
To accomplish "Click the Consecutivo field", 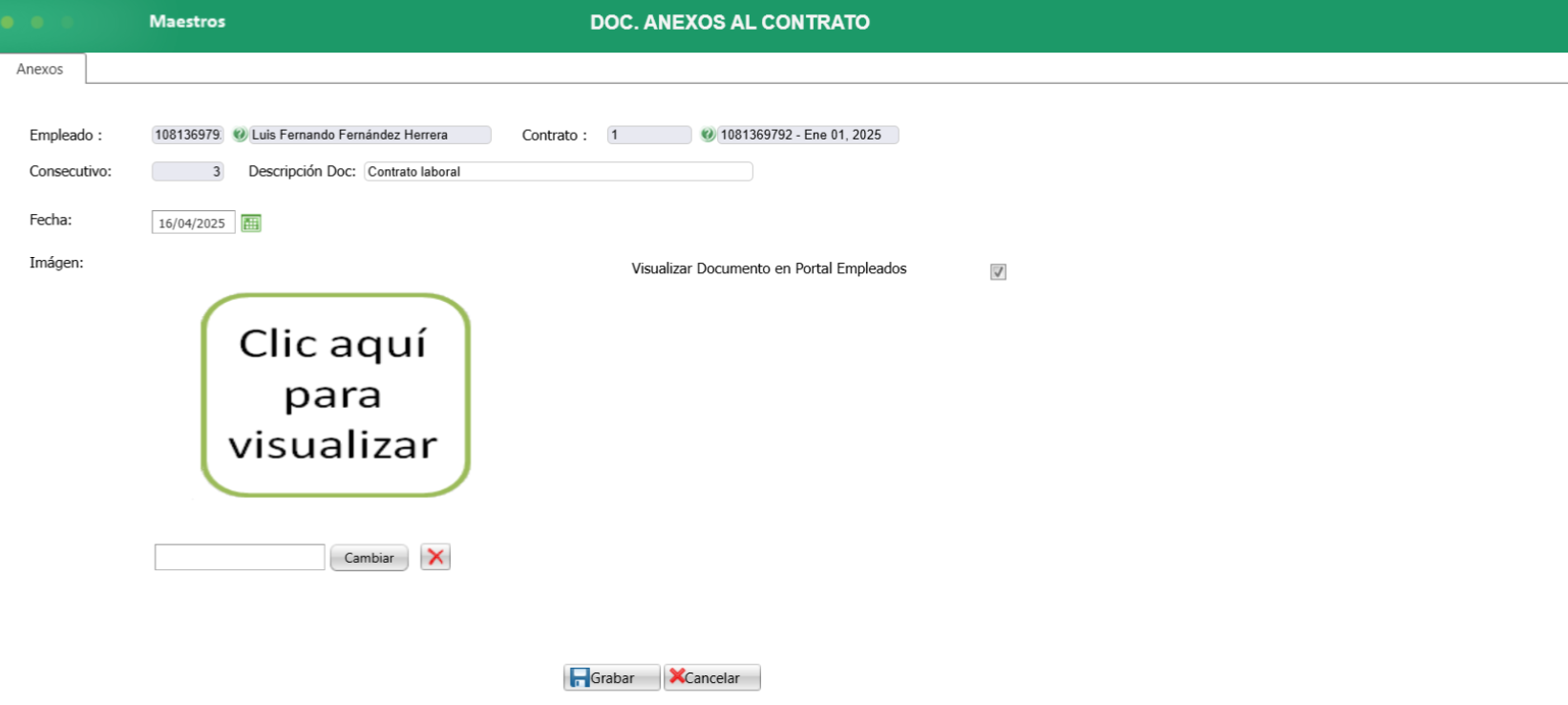I will 188,171.
